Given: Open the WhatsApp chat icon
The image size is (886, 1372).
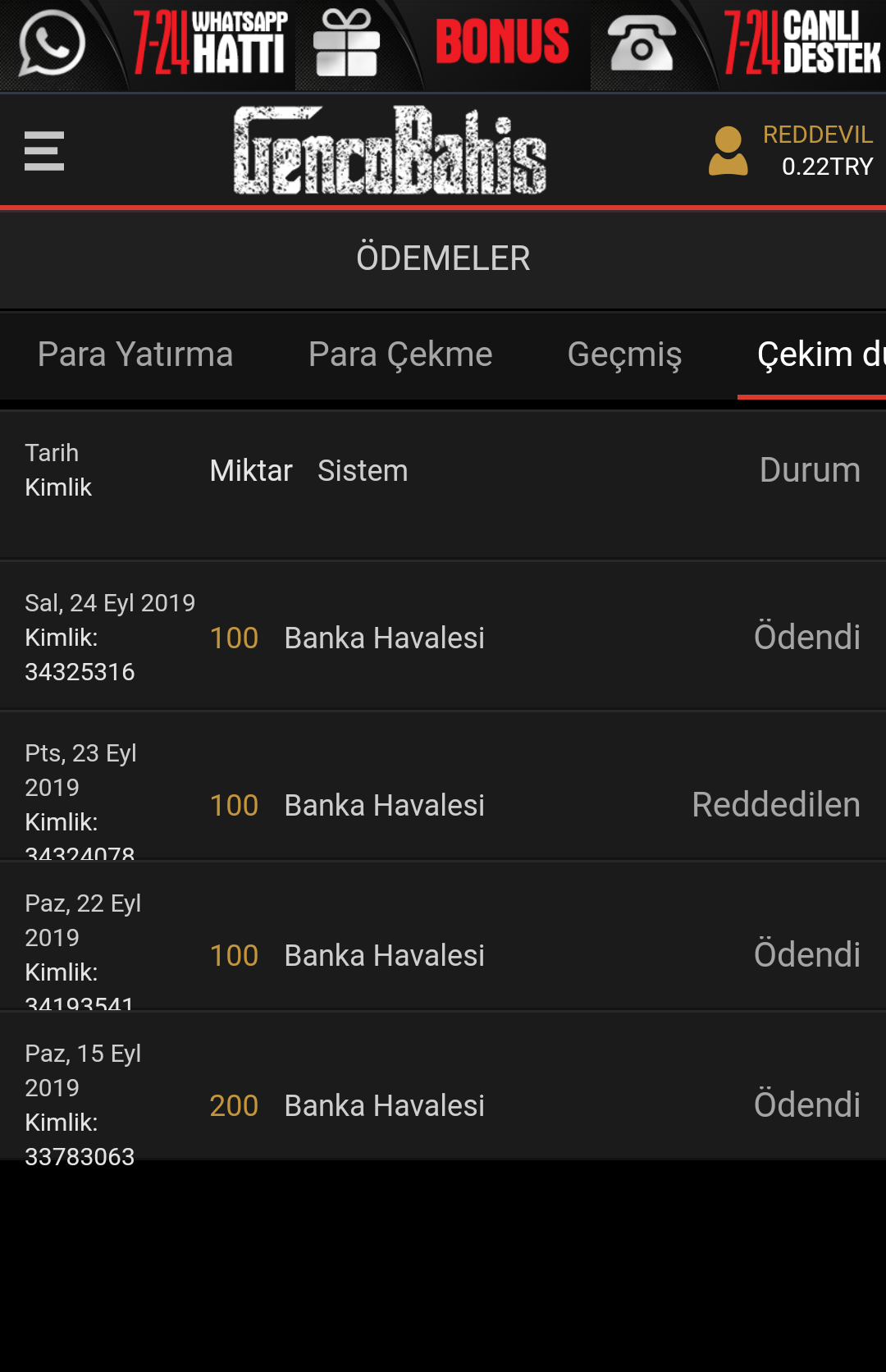Looking at the screenshot, I should coord(51,43).
